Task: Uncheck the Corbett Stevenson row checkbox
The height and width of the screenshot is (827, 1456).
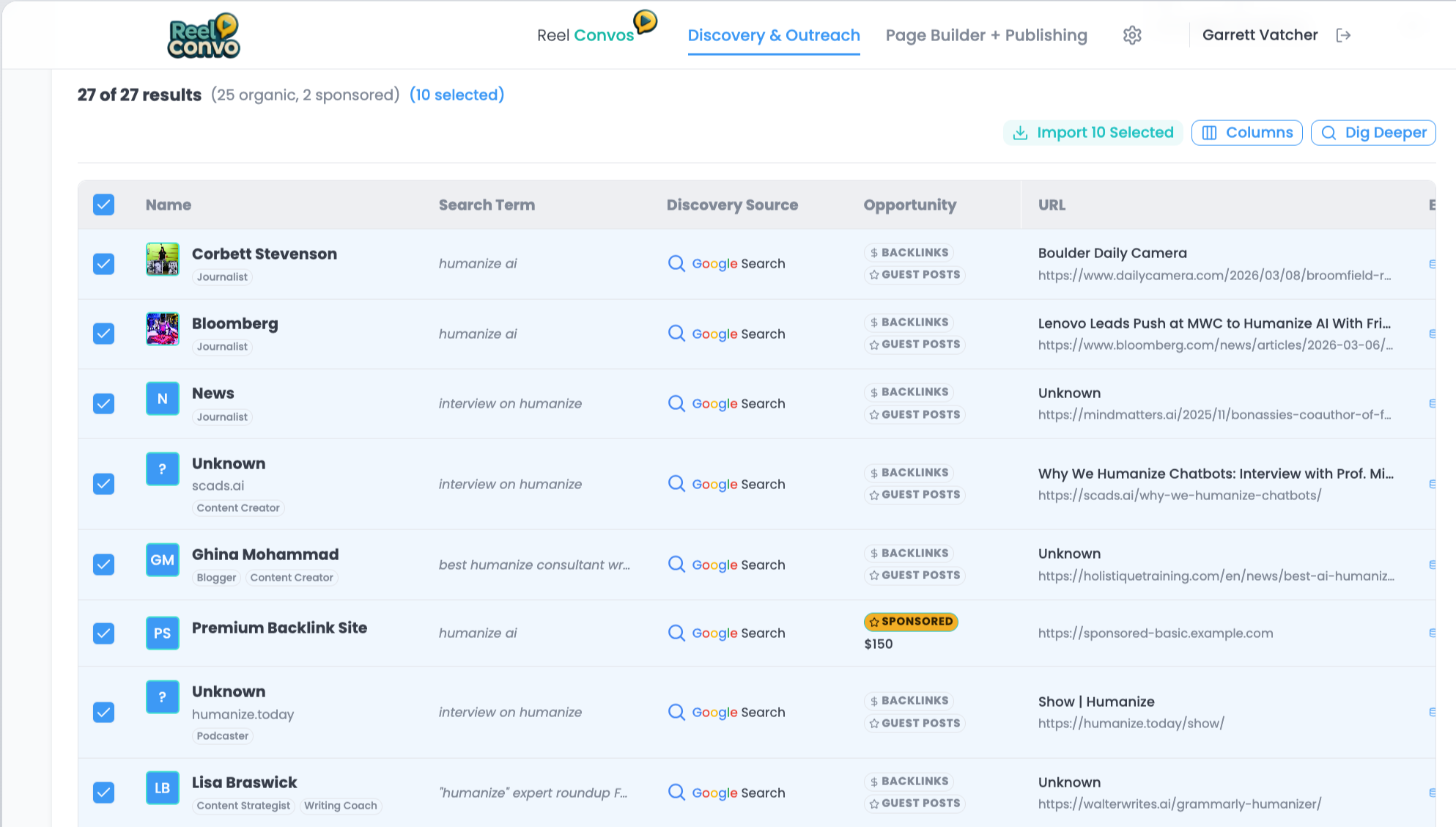Action: [104, 264]
